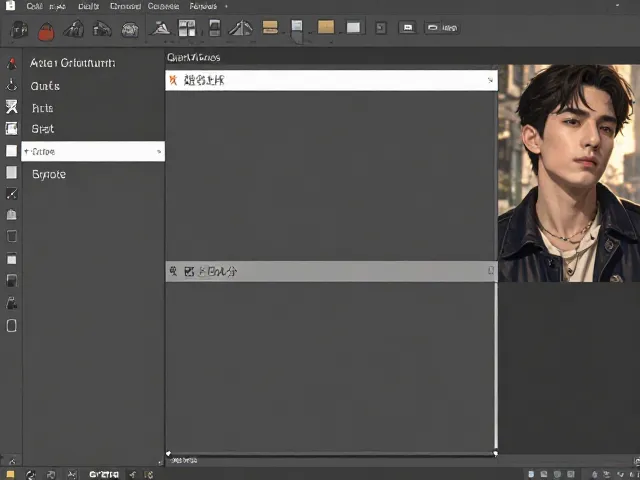The image size is (640, 480).
Task: Select the compass-like tool below the red cone
Action: (12, 85)
